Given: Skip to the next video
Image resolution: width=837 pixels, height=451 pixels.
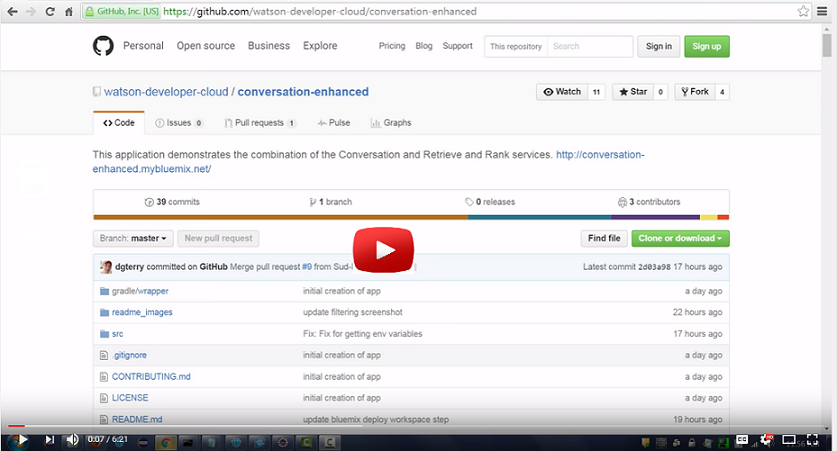Looking at the screenshot, I should point(49,440).
